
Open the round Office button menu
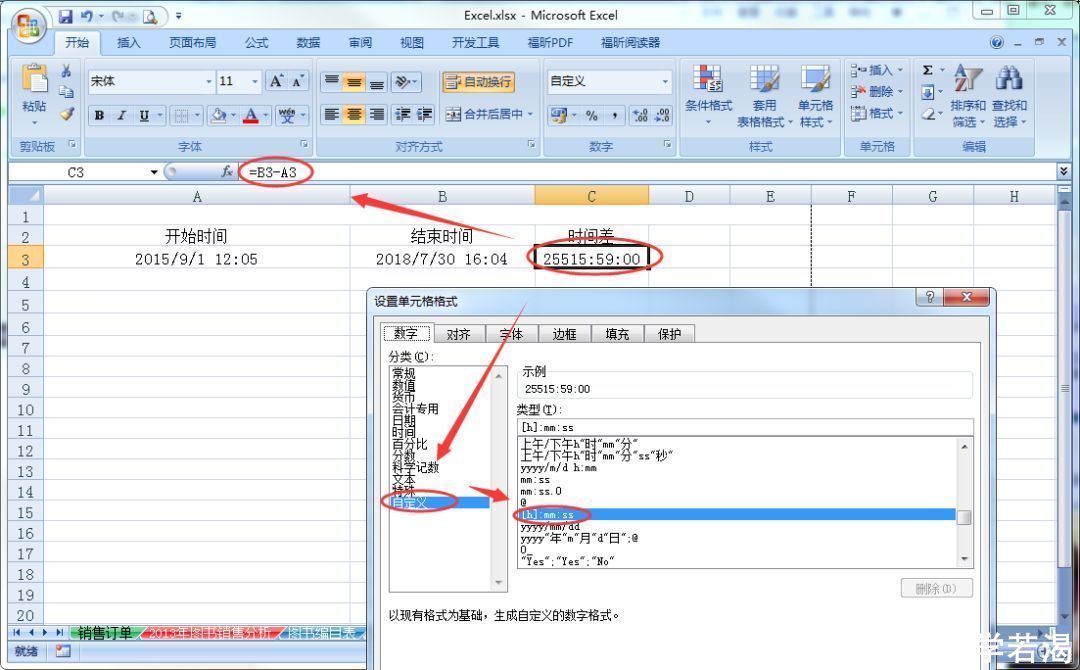pyautogui.click(x=30, y=27)
